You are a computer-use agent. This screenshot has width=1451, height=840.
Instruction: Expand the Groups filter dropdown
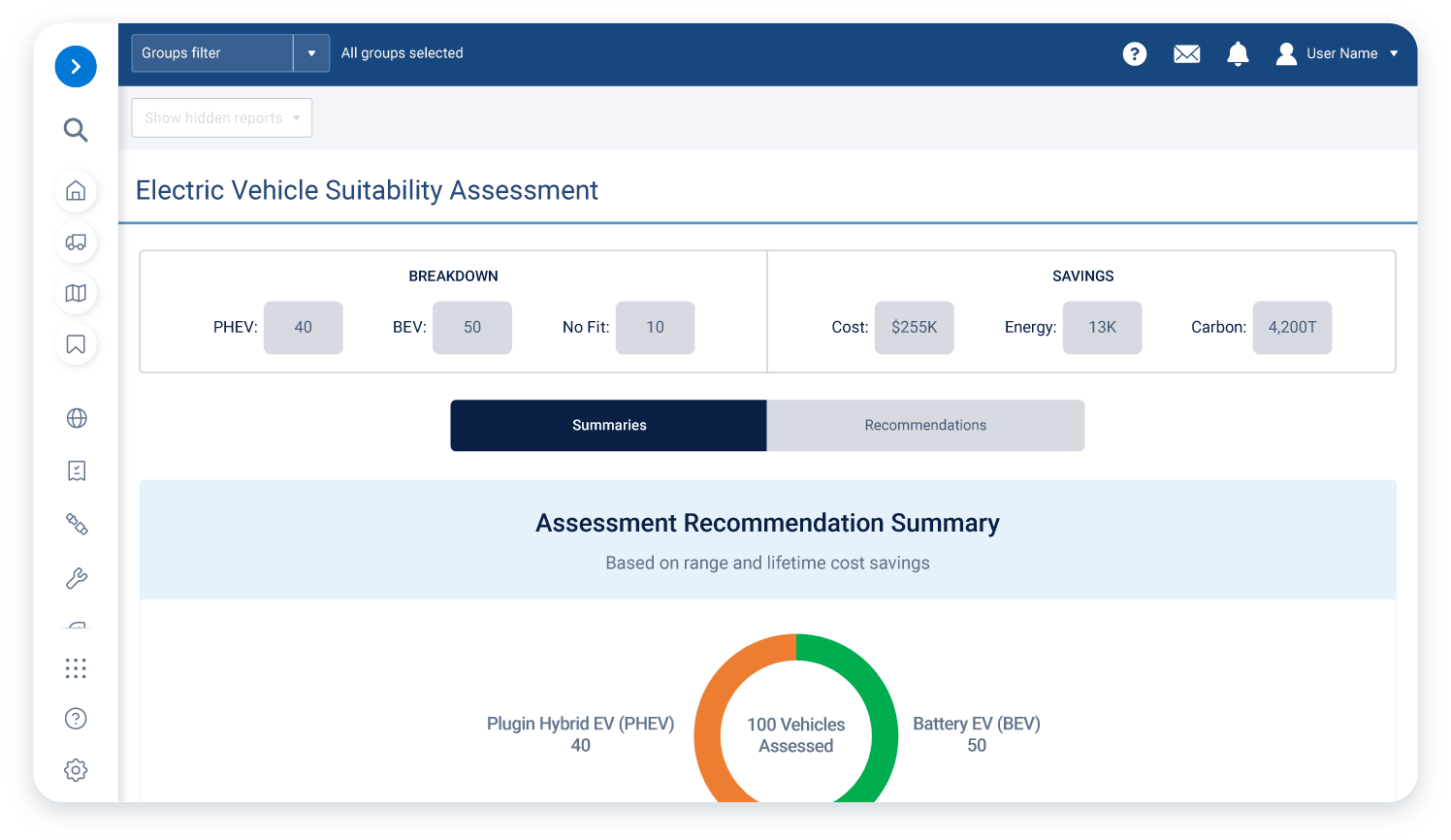point(310,52)
